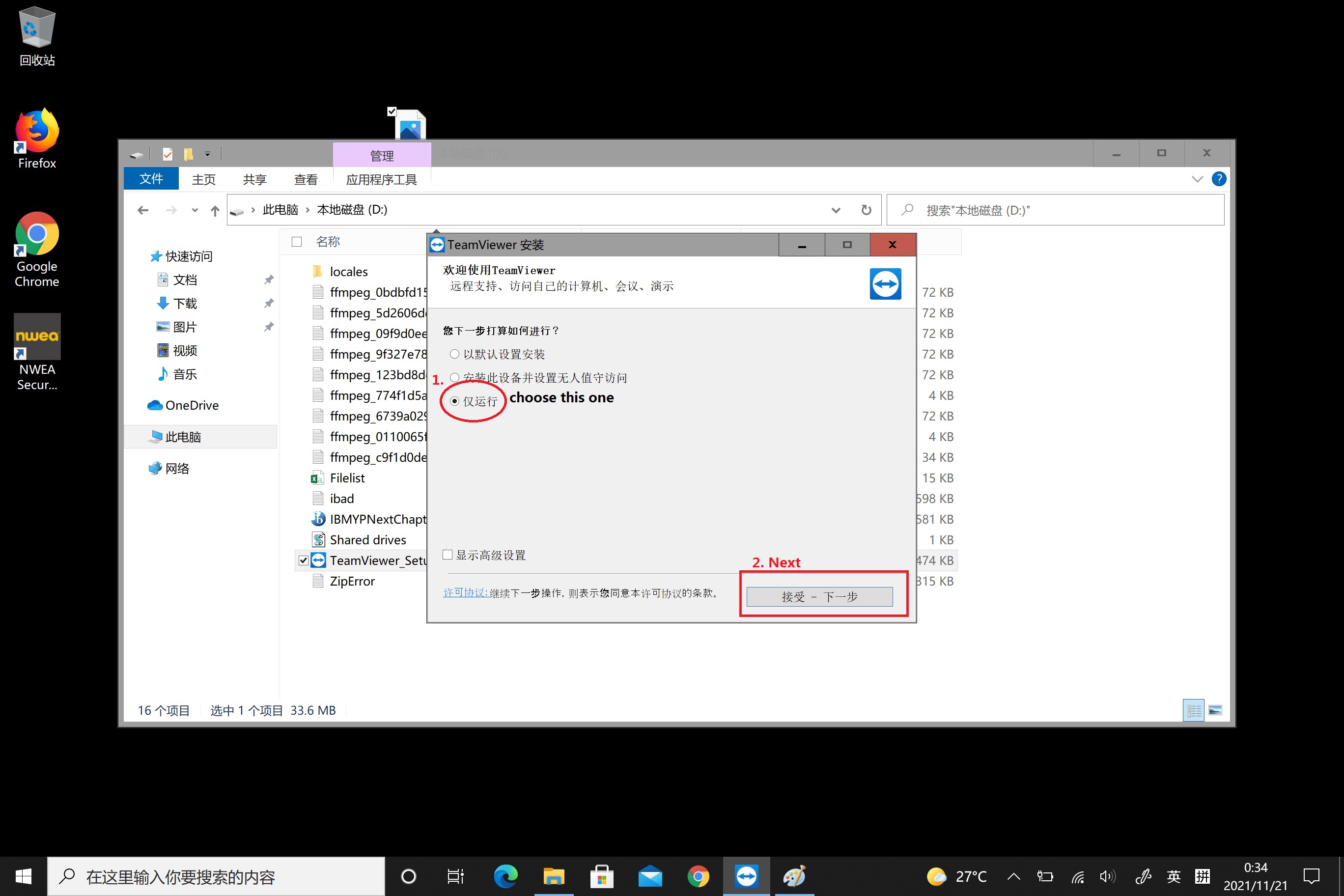This screenshot has height=896, width=1344.
Task: Open Task View icon on taskbar
Action: (455, 875)
